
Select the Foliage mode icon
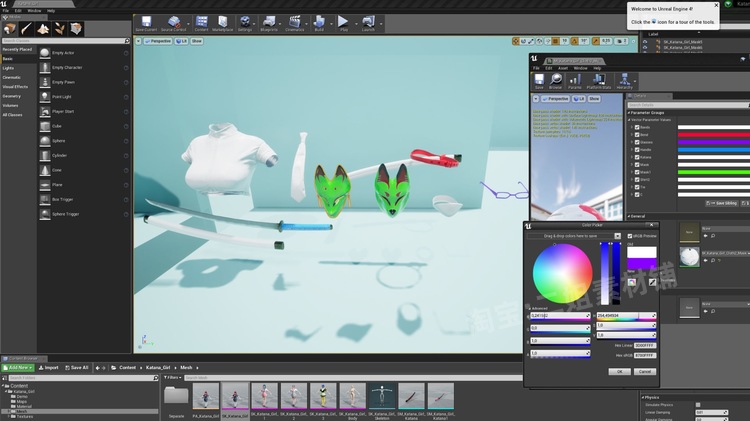[x=59, y=29]
